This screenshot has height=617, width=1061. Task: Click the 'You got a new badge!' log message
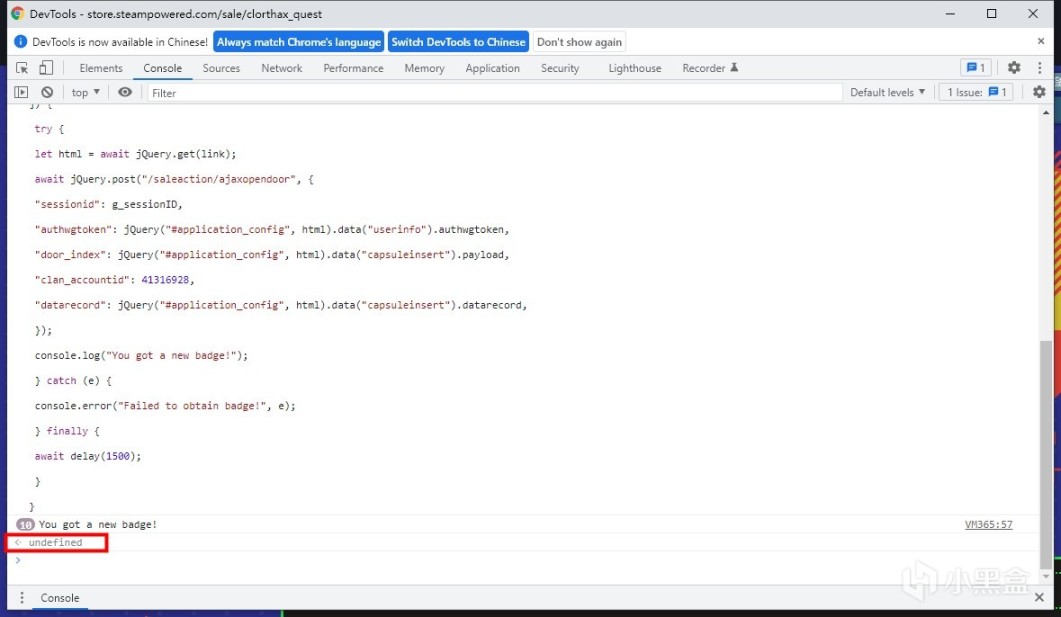97,524
